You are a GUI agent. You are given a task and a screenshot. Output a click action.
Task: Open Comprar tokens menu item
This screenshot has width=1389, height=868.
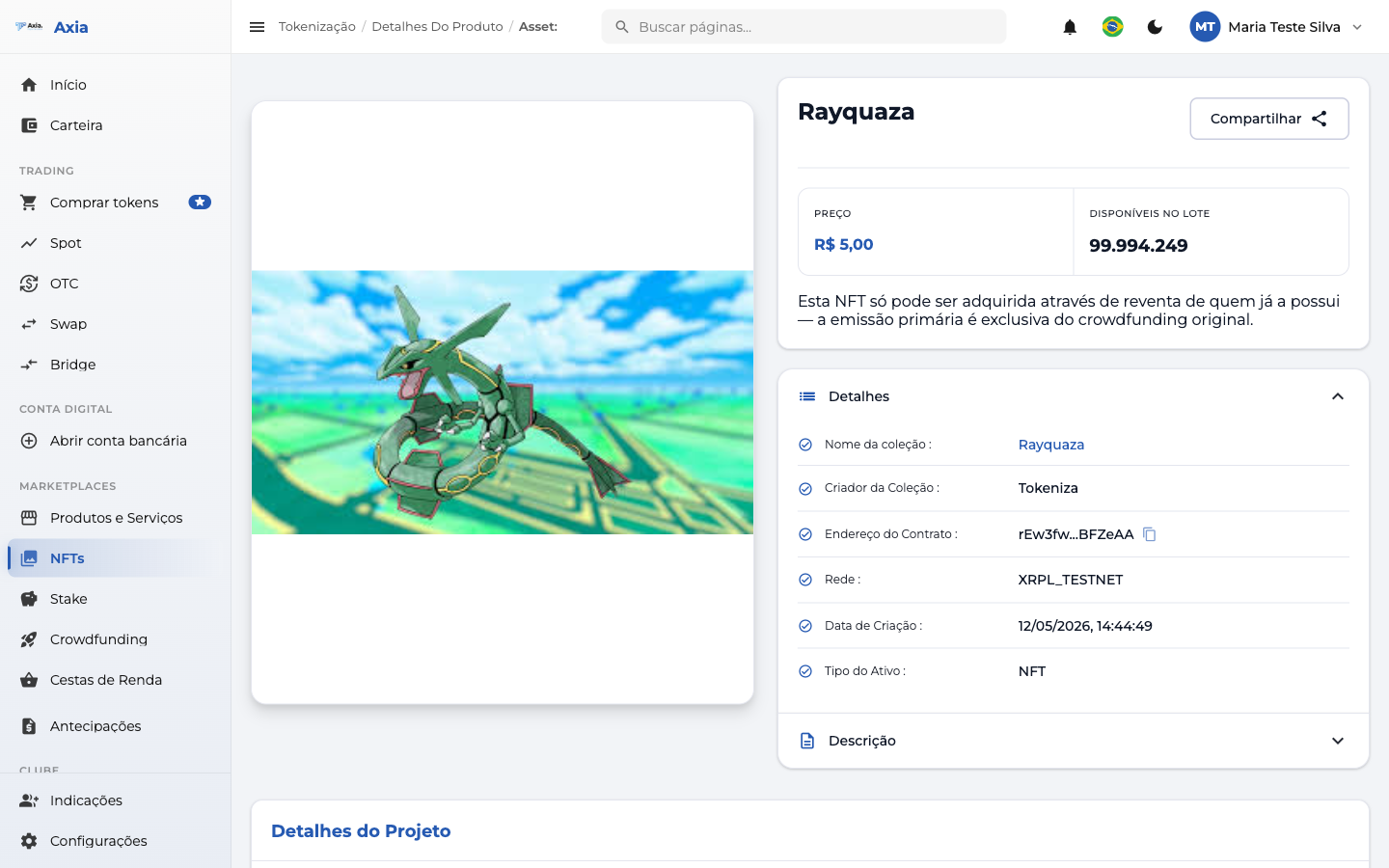[116, 203]
